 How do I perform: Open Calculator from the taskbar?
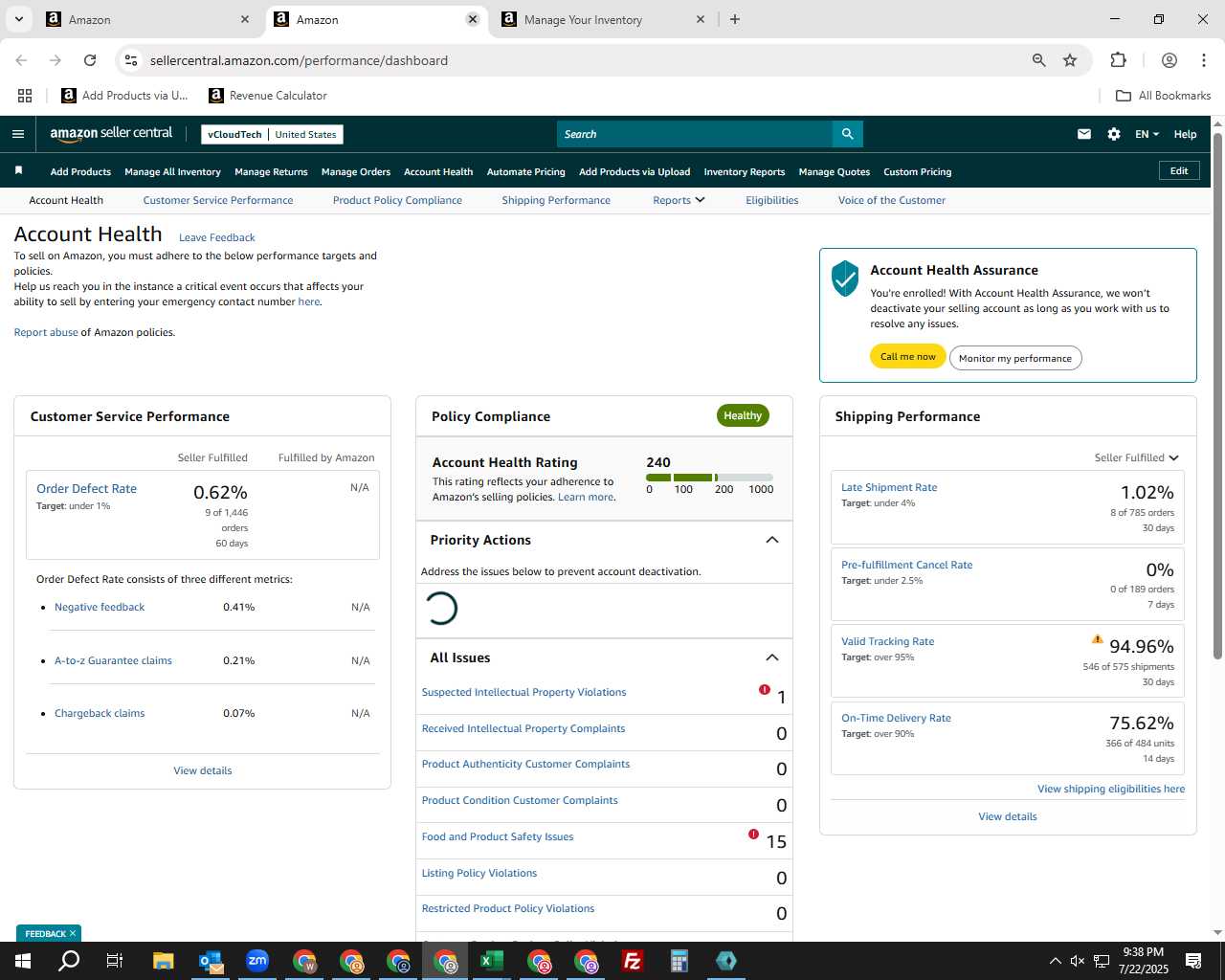(x=679, y=961)
